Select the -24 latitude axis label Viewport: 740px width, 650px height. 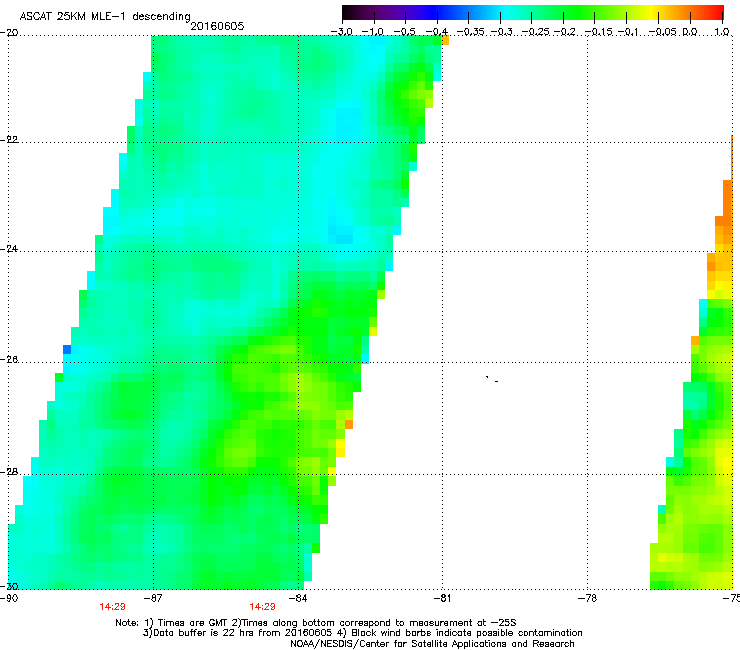pyautogui.click(x=9, y=248)
